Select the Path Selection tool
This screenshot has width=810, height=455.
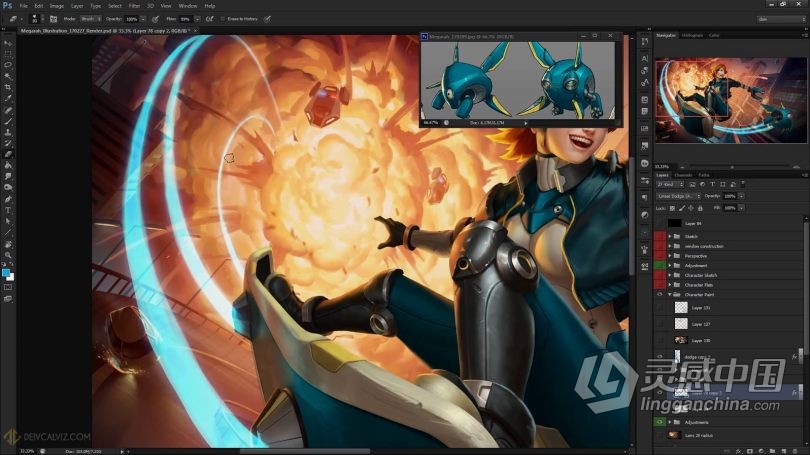click(8, 221)
